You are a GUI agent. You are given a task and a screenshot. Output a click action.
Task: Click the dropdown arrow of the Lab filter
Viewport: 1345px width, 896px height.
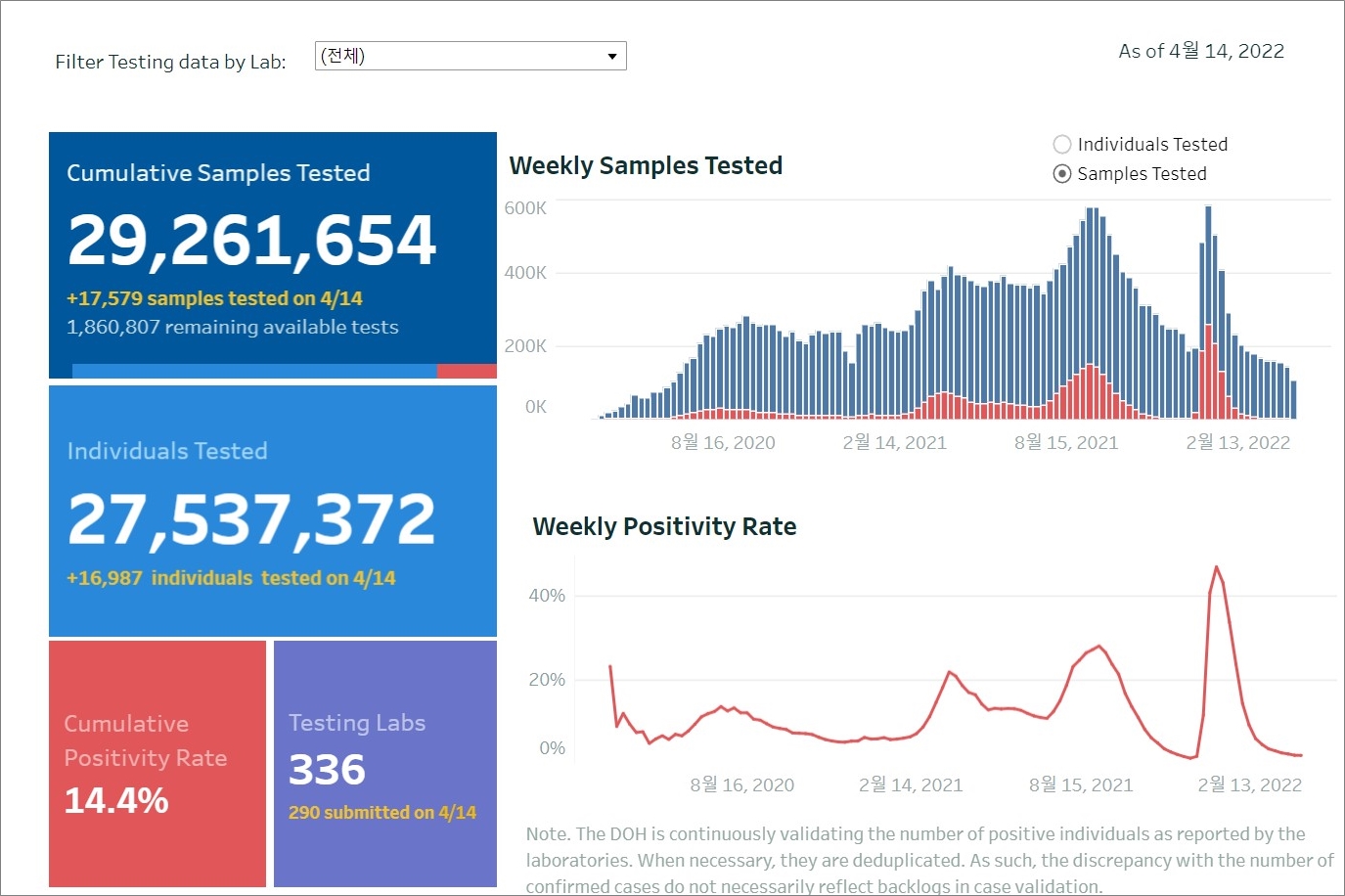pyautogui.click(x=612, y=56)
